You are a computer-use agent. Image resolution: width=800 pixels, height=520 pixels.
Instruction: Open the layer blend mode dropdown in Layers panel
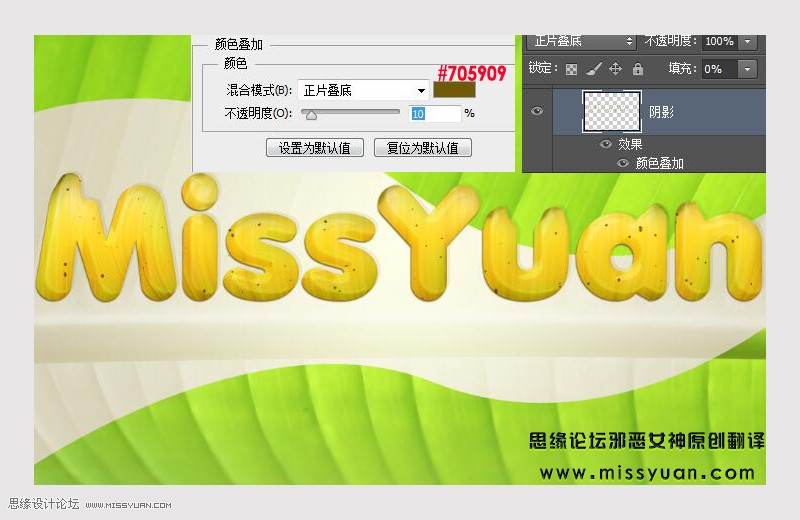click(x=582, y=42)
